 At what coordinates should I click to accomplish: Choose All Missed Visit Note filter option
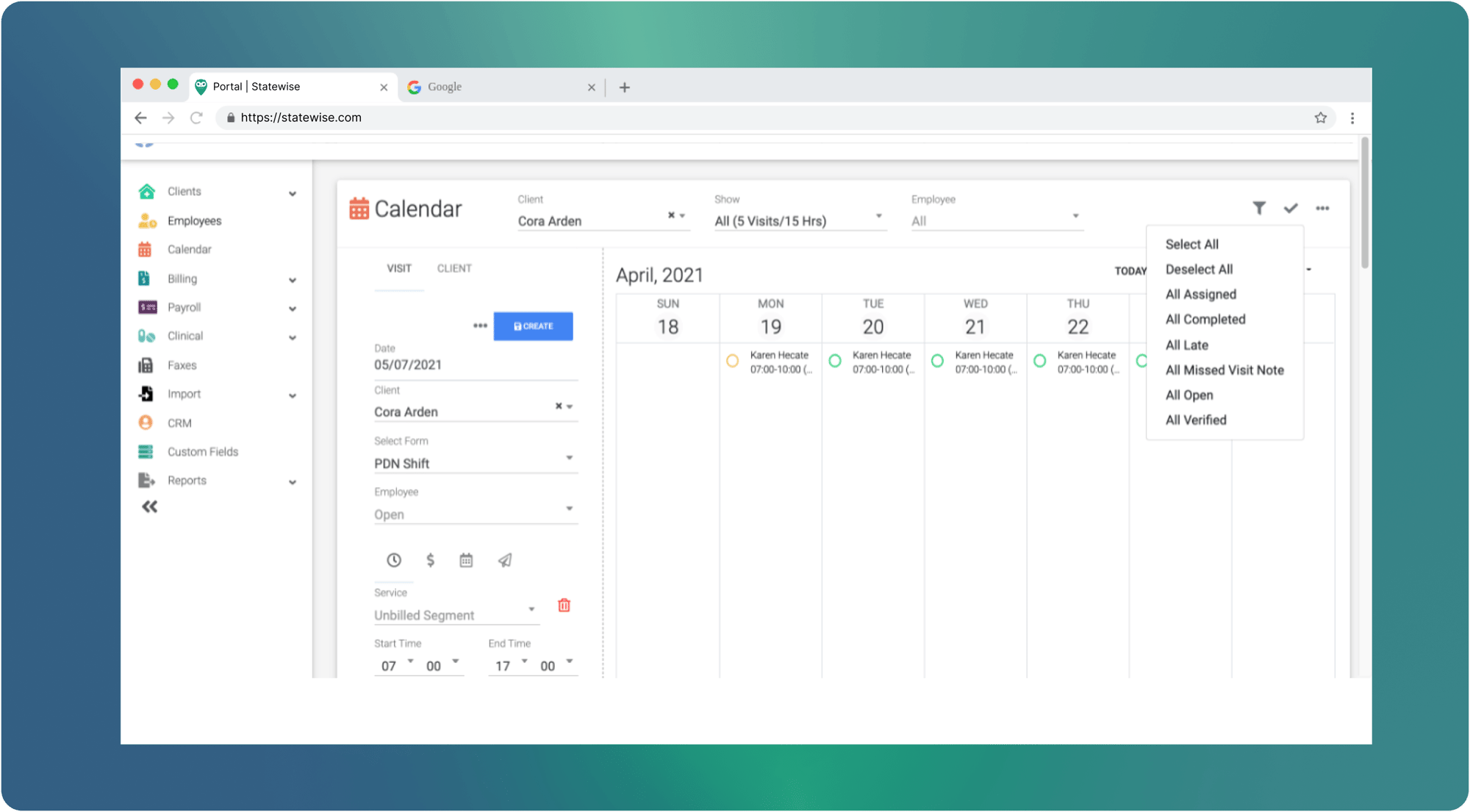(x=1225, y=370)
